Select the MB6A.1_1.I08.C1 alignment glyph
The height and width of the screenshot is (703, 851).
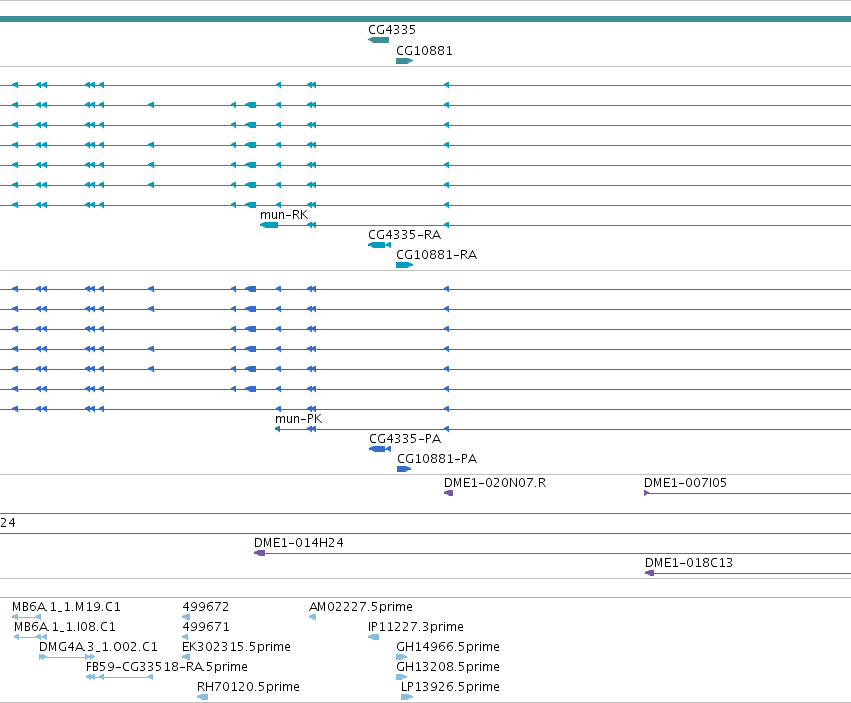pyautogui.click(x=30, y=637)
